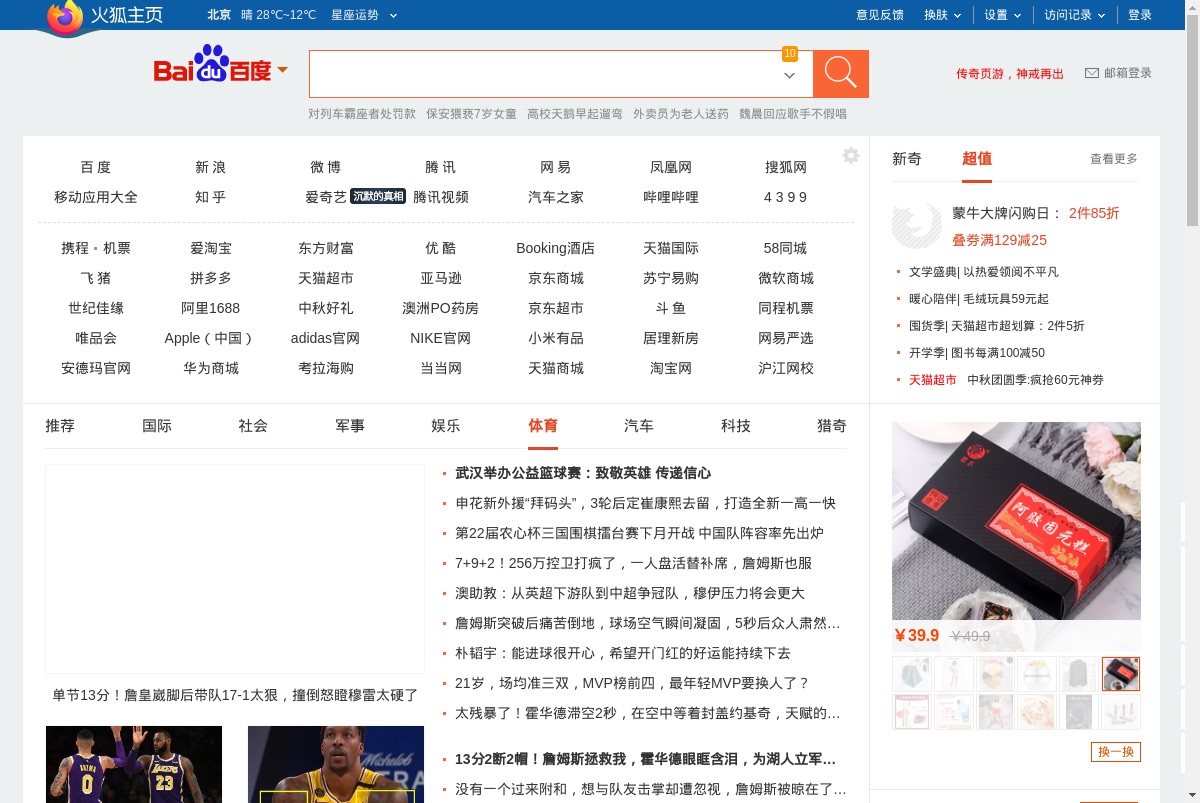The width and height of the screenshot is (1200, 803).
Task: Open the 换肤 dropdown menu
Action: coord(942,15)
